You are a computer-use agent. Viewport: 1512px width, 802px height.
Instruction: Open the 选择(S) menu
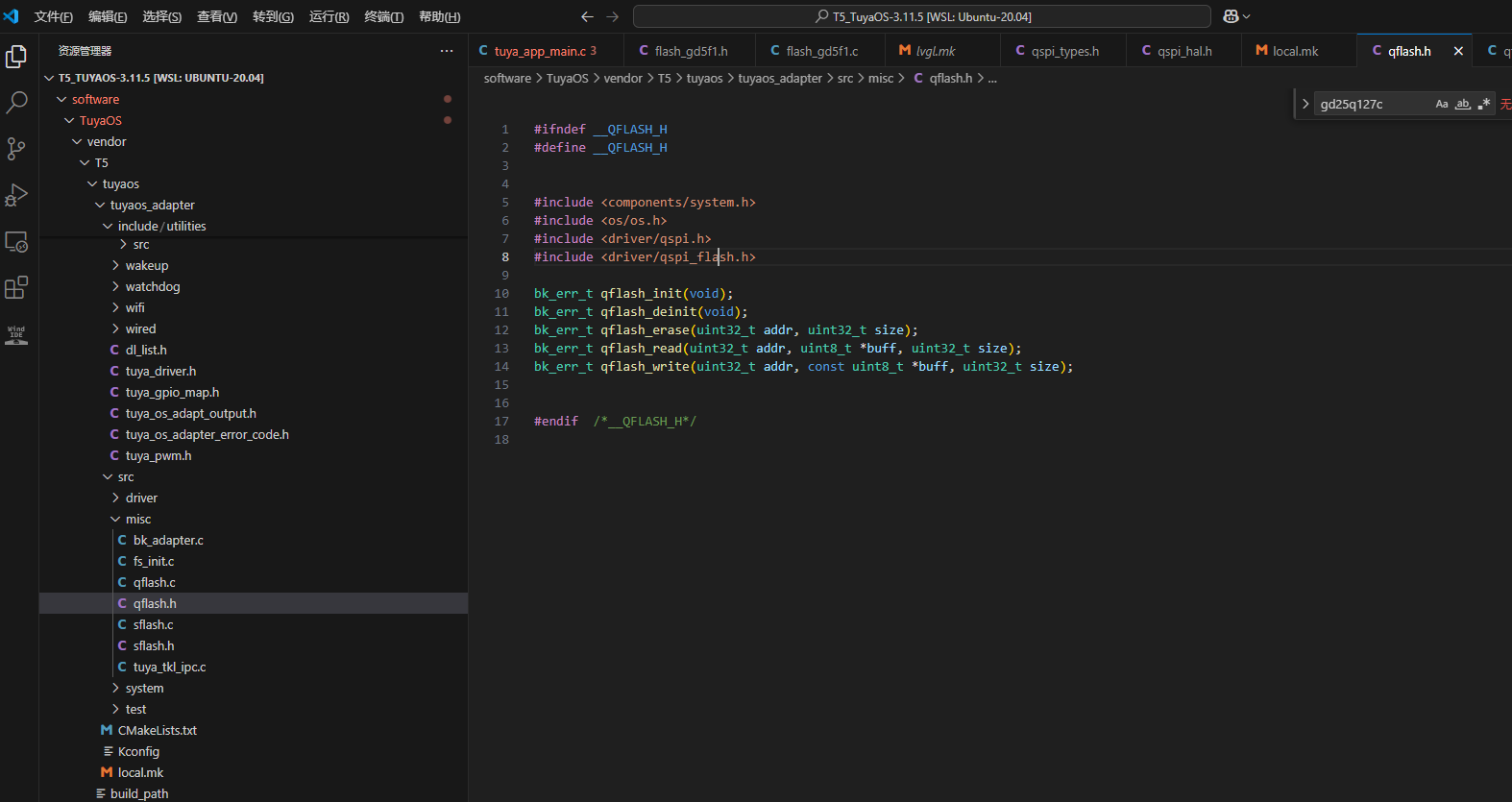tap(161, 16)
